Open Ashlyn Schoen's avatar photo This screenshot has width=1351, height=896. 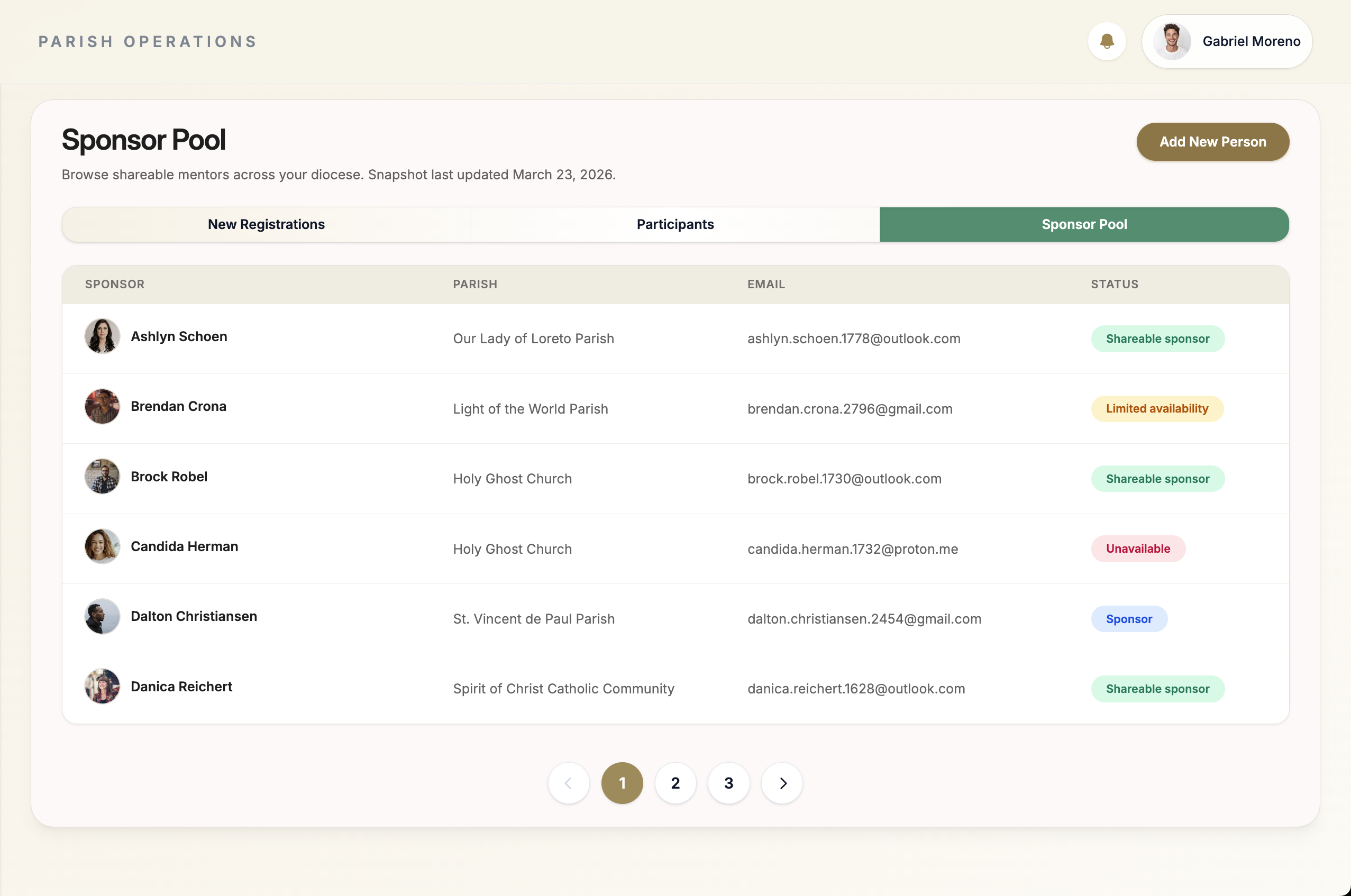102,336
